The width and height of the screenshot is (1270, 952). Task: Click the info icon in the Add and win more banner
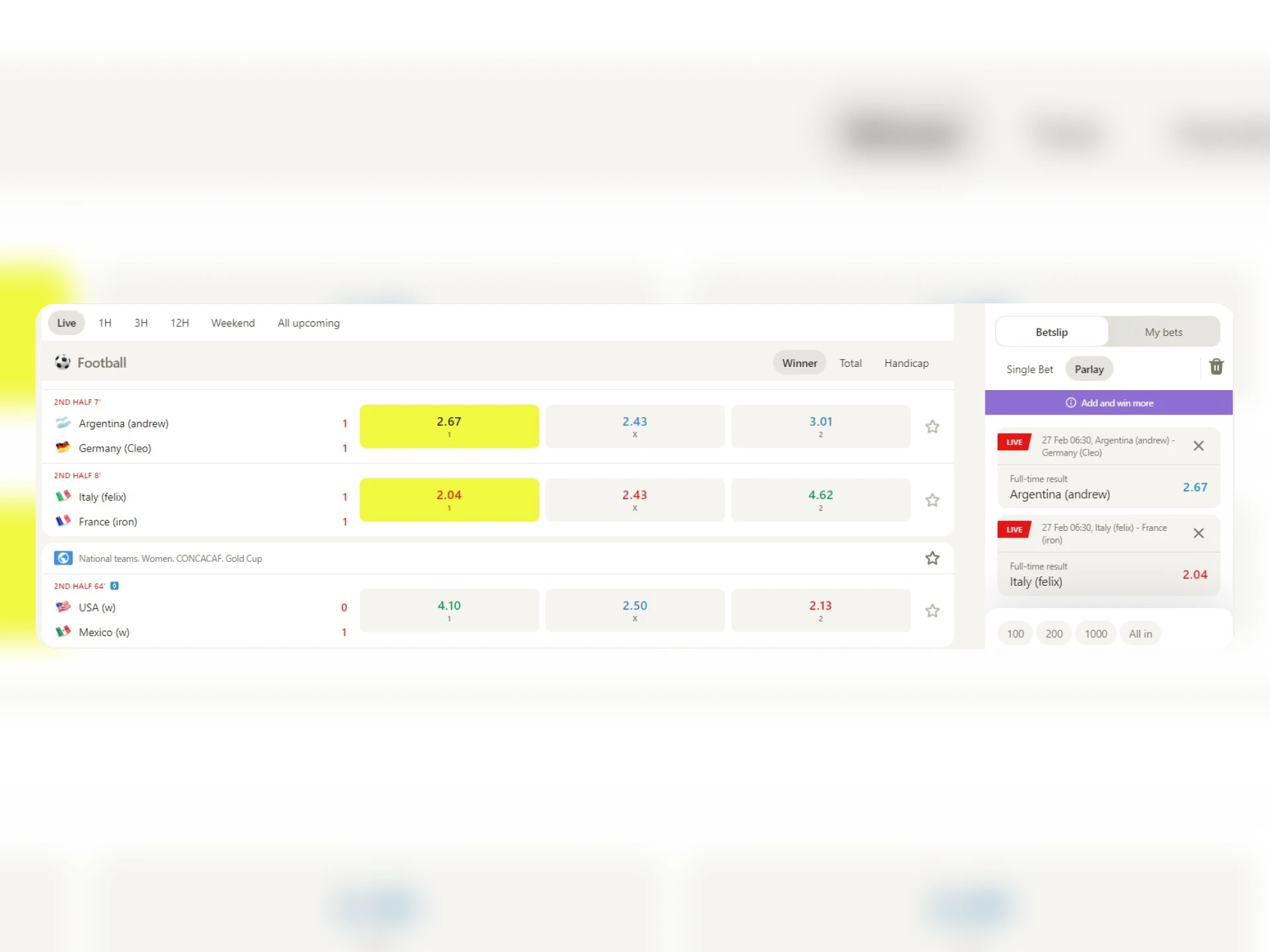tap(1070, 403)
